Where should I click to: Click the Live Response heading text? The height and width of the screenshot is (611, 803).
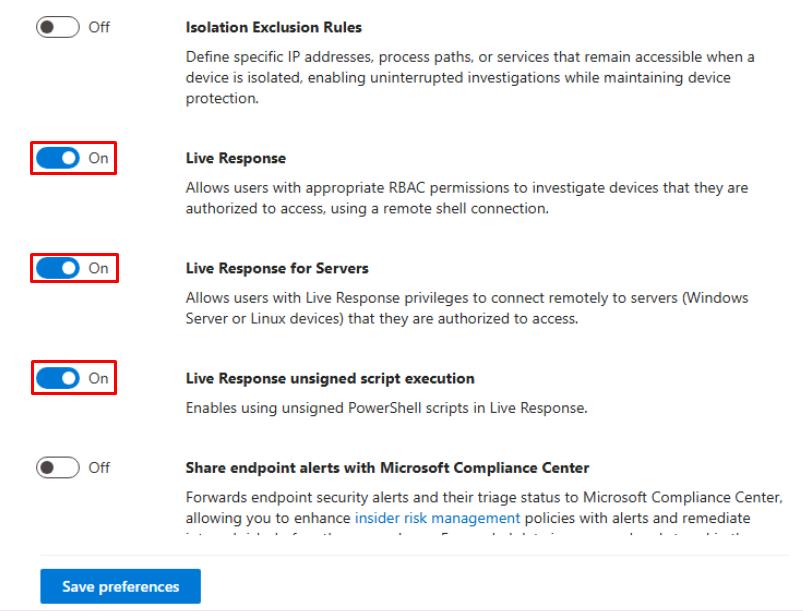236,158
